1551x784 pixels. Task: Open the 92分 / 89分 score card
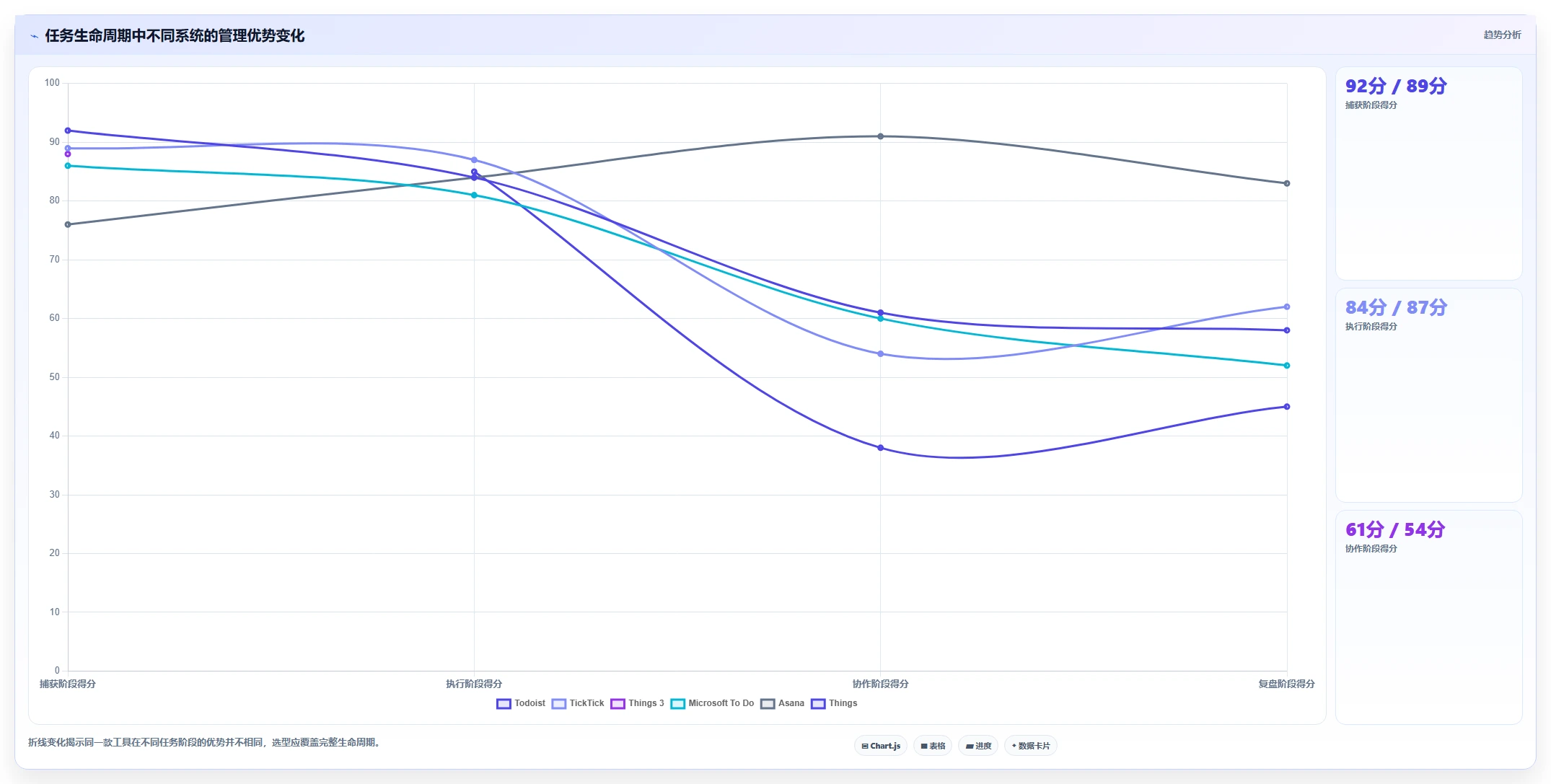[1428, 173]
